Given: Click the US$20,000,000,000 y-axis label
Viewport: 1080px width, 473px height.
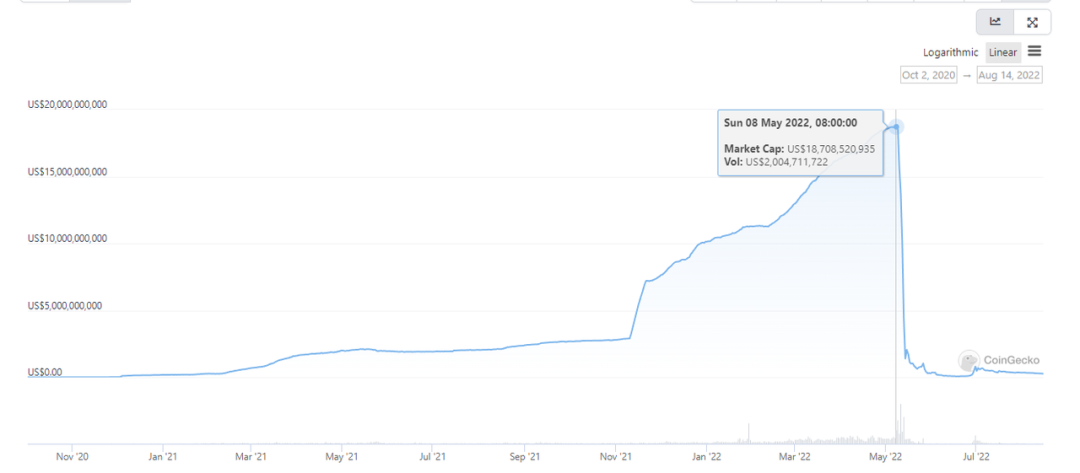Looking at the screenshot, I should point(67,105).
